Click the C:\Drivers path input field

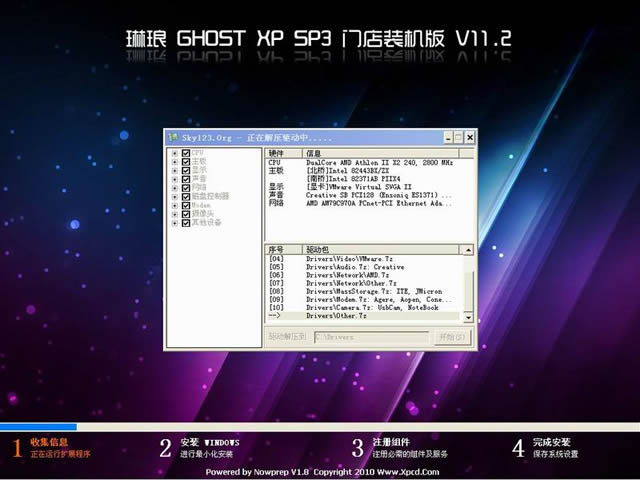pyautogui.click(x=370, y=337)
